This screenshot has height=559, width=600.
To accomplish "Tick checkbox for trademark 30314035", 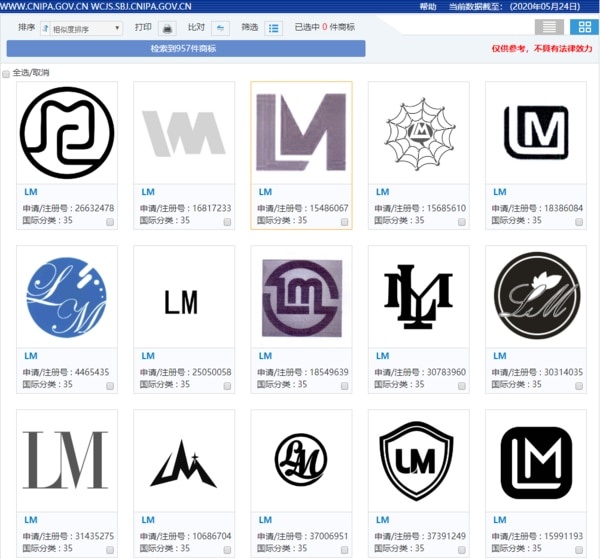I will [579, 386].
